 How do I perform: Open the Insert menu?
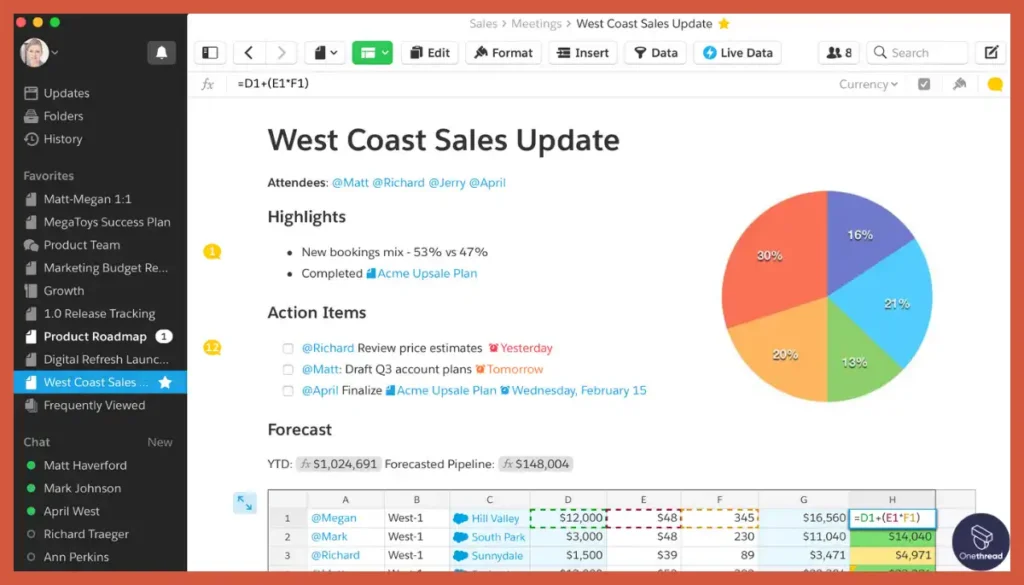[583, 53]
